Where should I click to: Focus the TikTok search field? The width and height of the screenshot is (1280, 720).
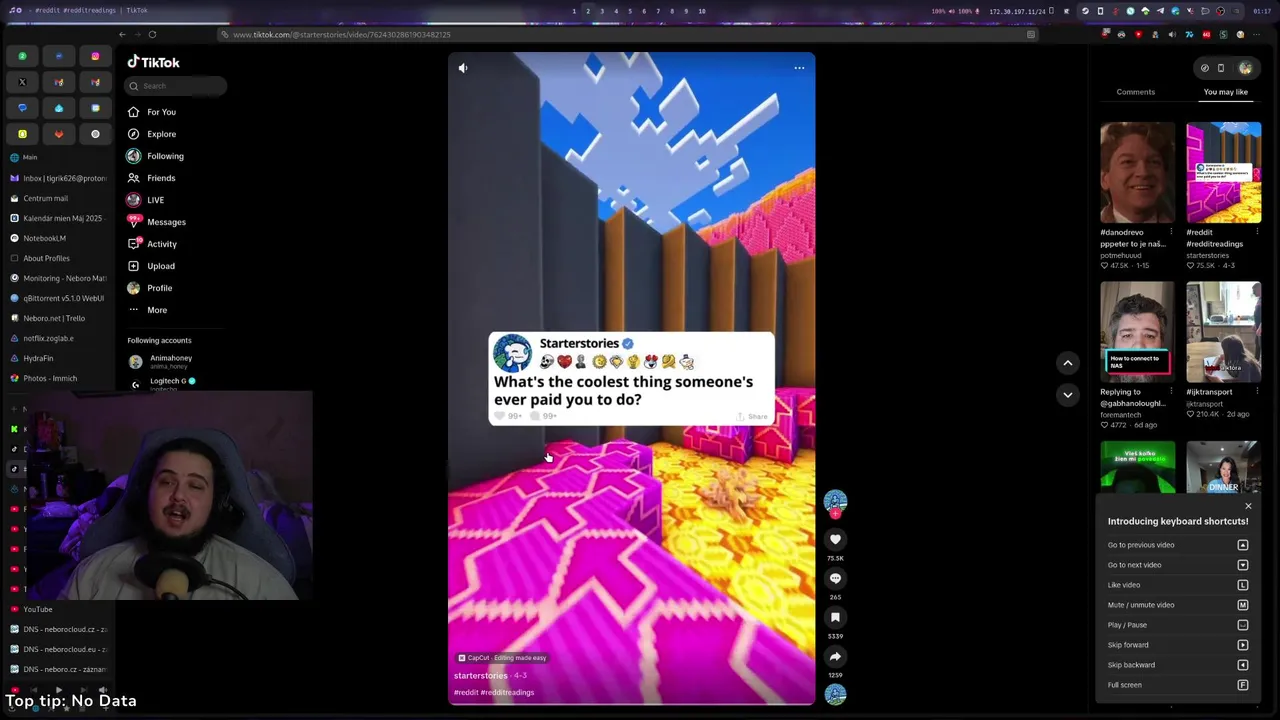[176, 86]
